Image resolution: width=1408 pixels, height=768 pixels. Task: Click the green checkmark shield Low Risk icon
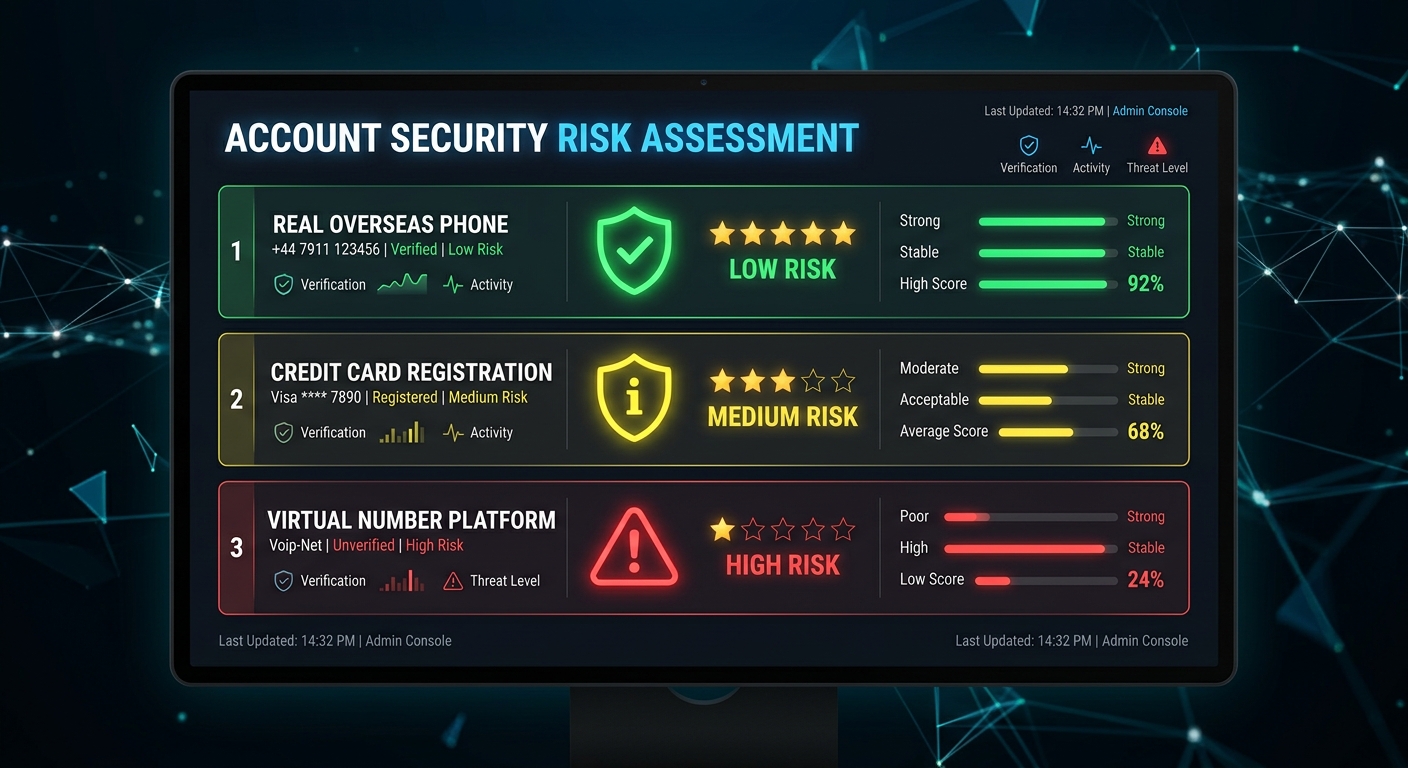point(634,250)
